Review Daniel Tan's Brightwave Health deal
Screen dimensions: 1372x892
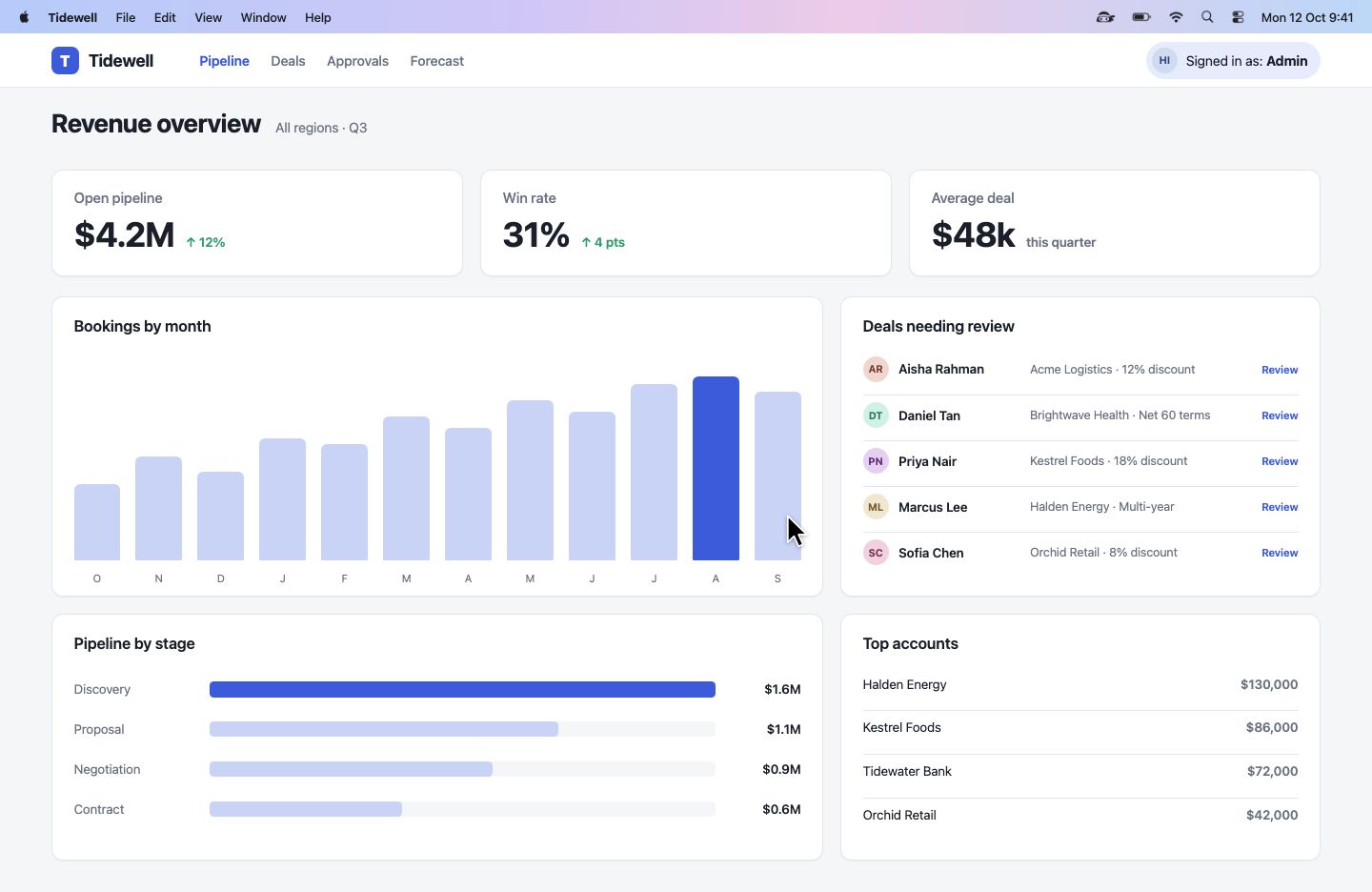tap(1280, 416)
